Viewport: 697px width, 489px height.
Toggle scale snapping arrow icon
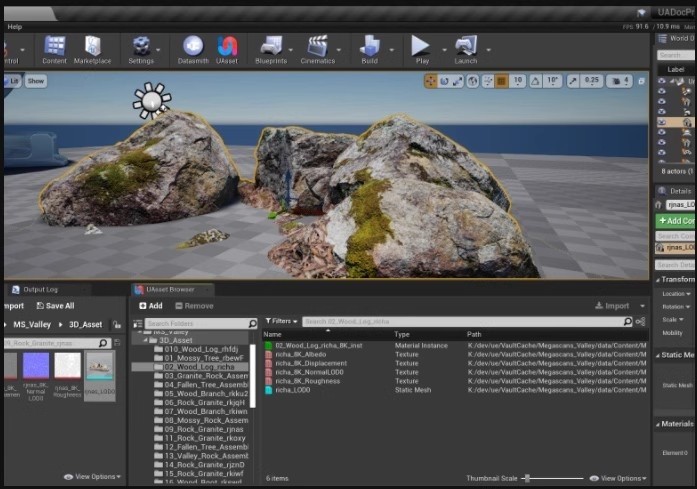pos(573,81)
